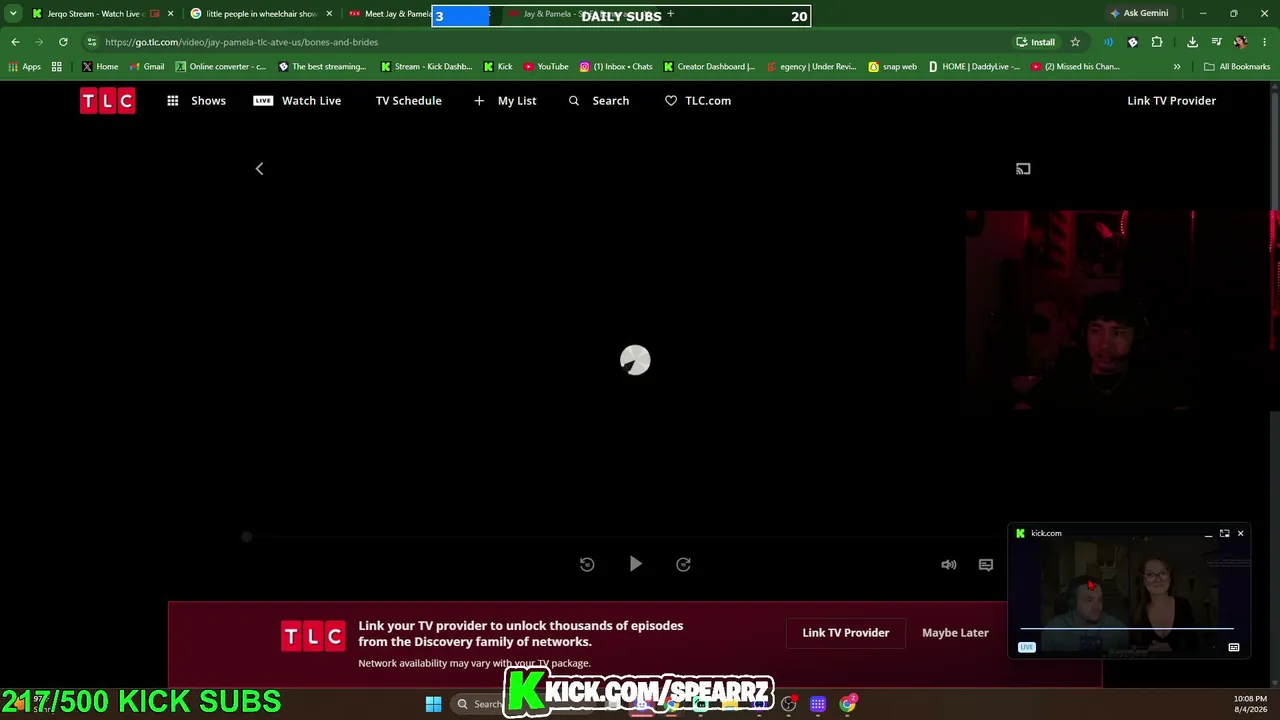Mute the video player volume
The image size is (1280, 720).
pos(949,565)
